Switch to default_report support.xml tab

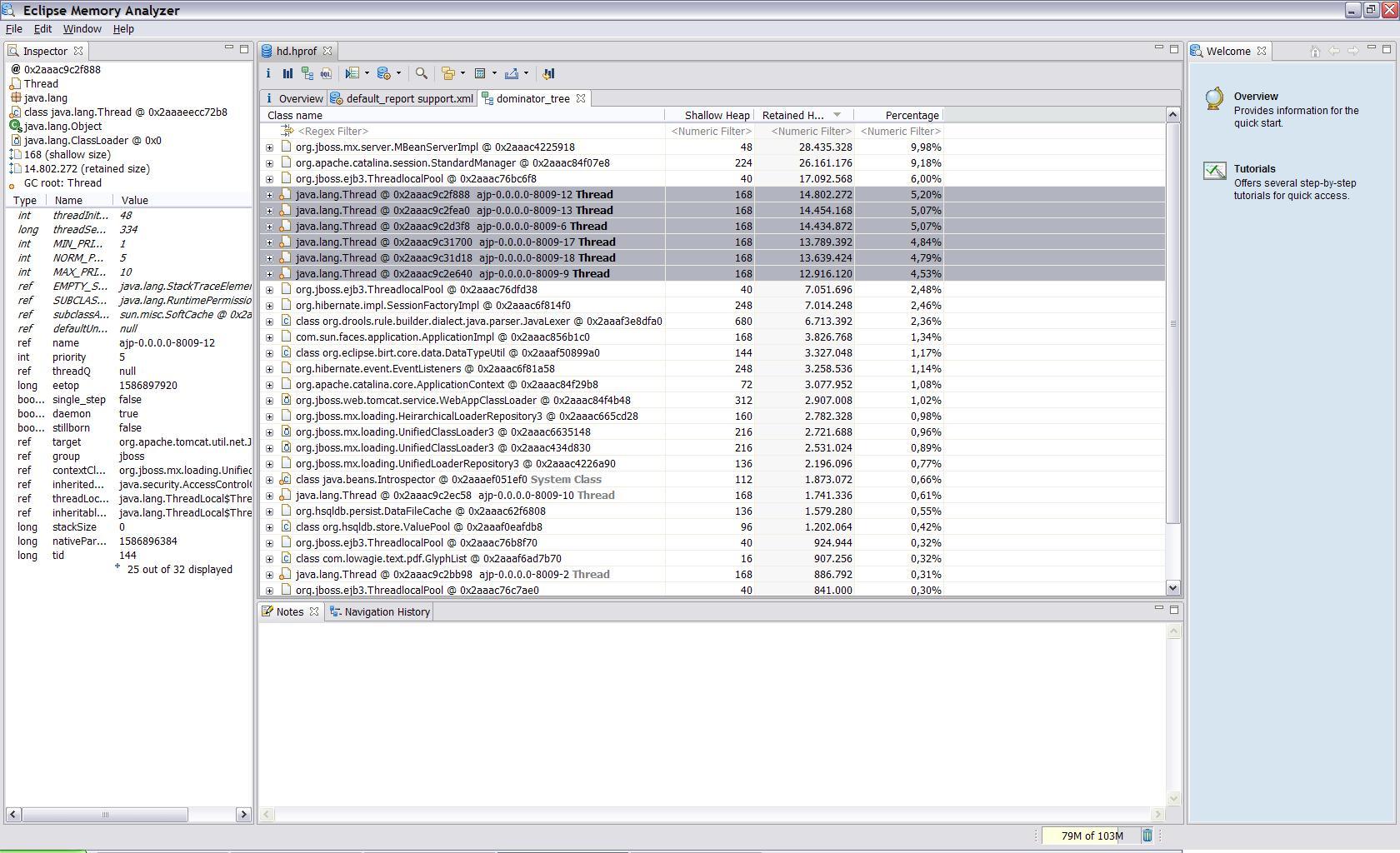click(x=402, y=98)
